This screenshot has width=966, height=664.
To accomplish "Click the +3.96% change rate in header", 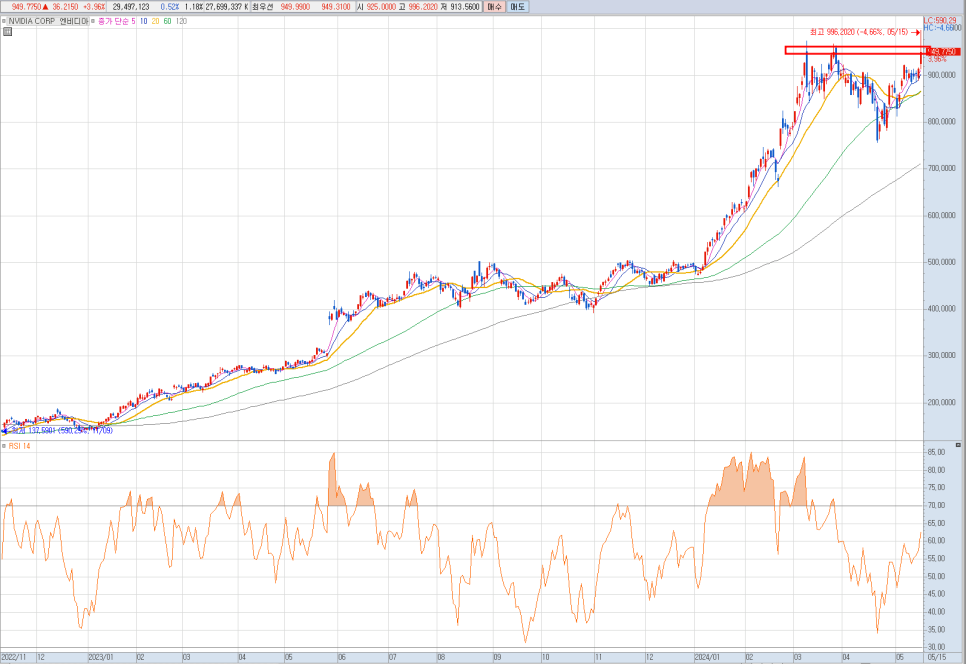I will [x=94, y=7].
